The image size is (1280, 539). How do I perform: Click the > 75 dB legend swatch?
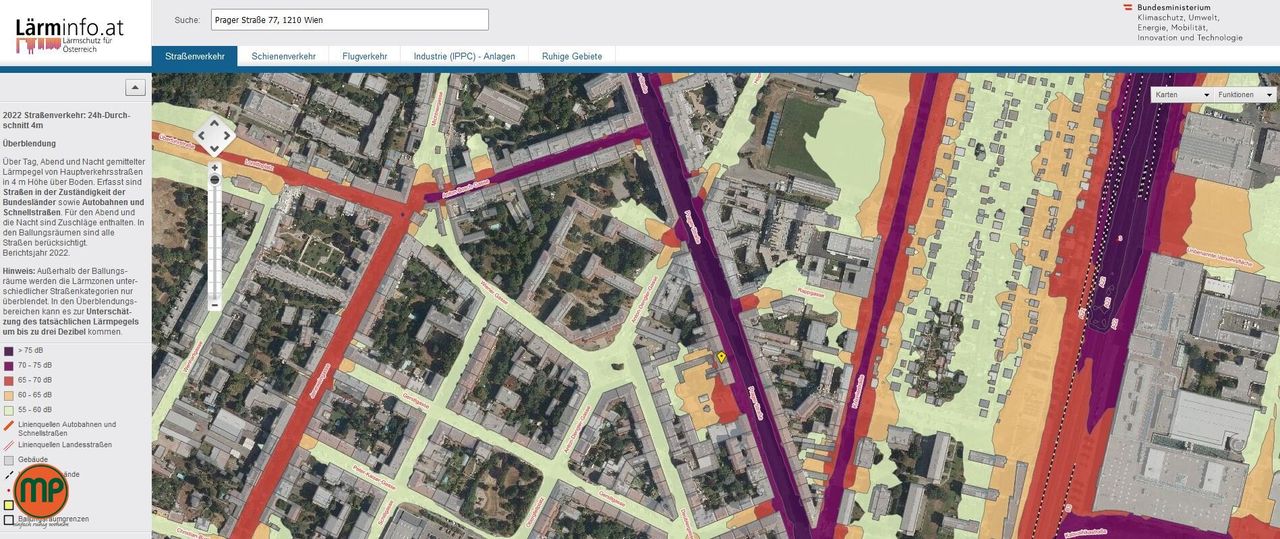click(x=9, y=351)
